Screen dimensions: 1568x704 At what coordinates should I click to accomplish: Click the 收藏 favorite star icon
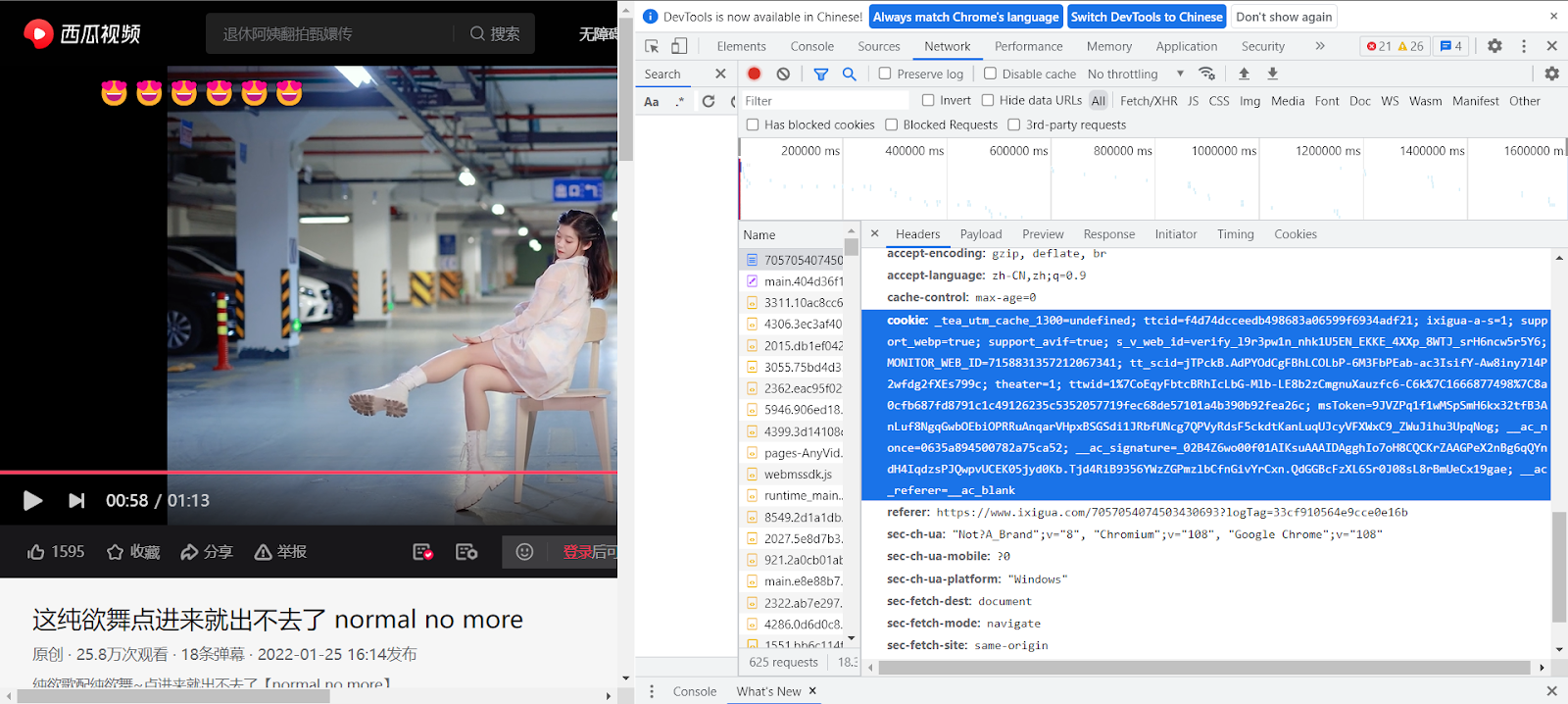tap(115, 552)
